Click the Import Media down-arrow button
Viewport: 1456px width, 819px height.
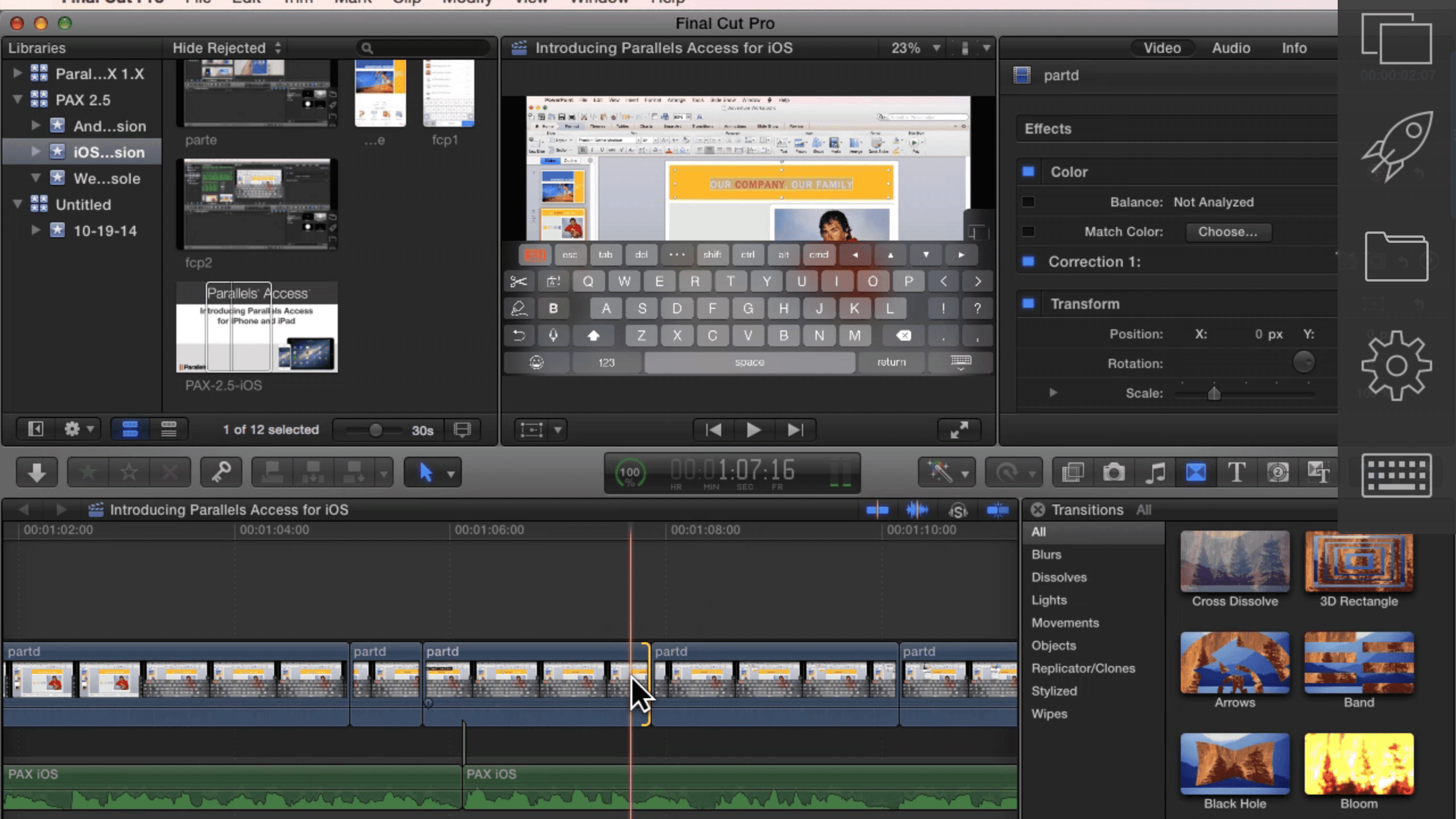tap(37, 472)
